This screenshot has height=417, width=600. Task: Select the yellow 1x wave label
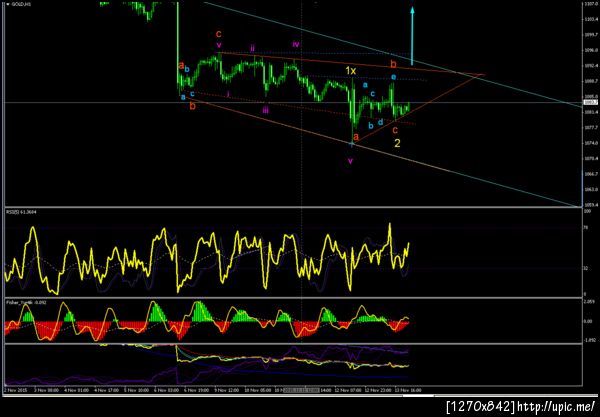tap(351, 71)
